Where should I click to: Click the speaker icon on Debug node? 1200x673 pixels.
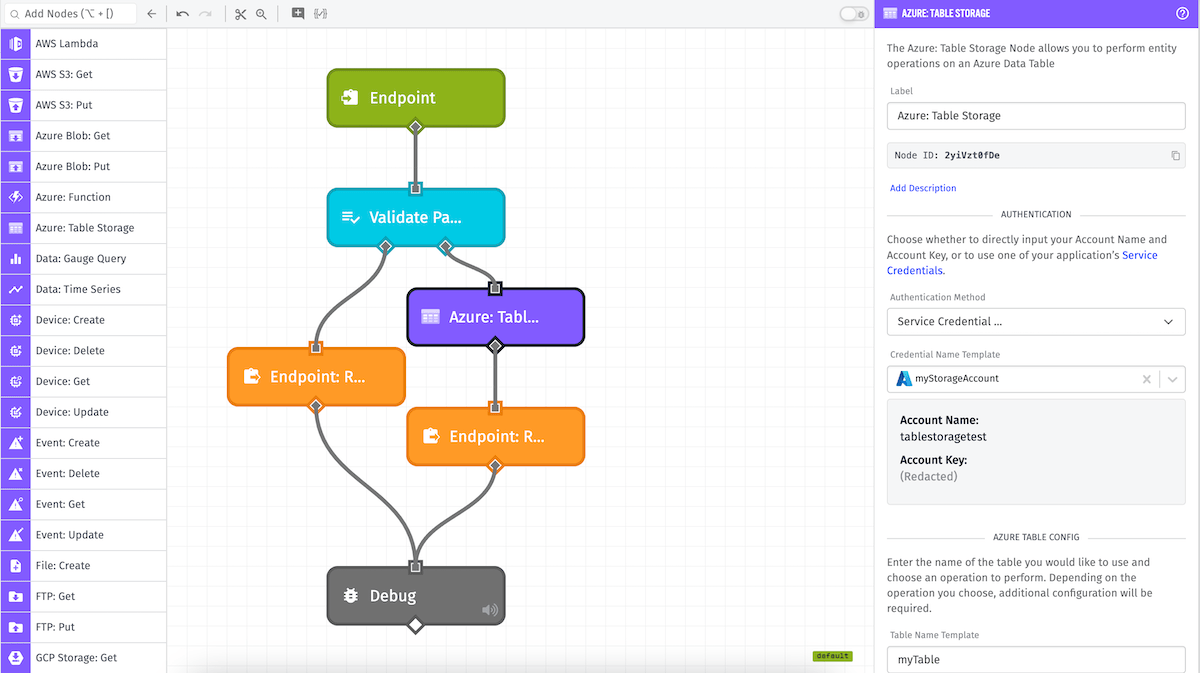tap(489, 610)
